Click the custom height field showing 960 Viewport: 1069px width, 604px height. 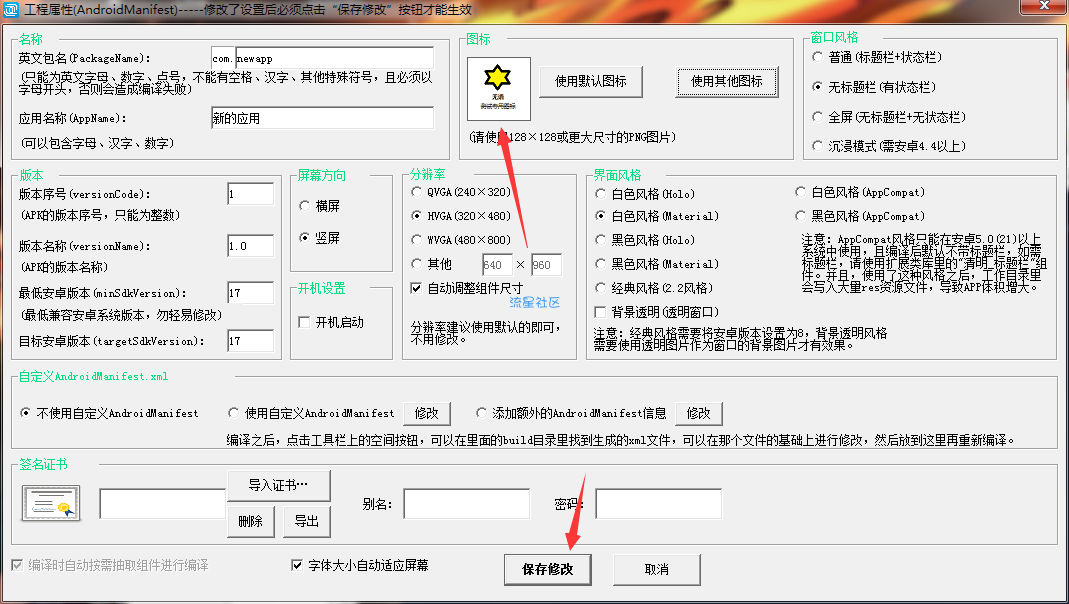tap(546, 265)
